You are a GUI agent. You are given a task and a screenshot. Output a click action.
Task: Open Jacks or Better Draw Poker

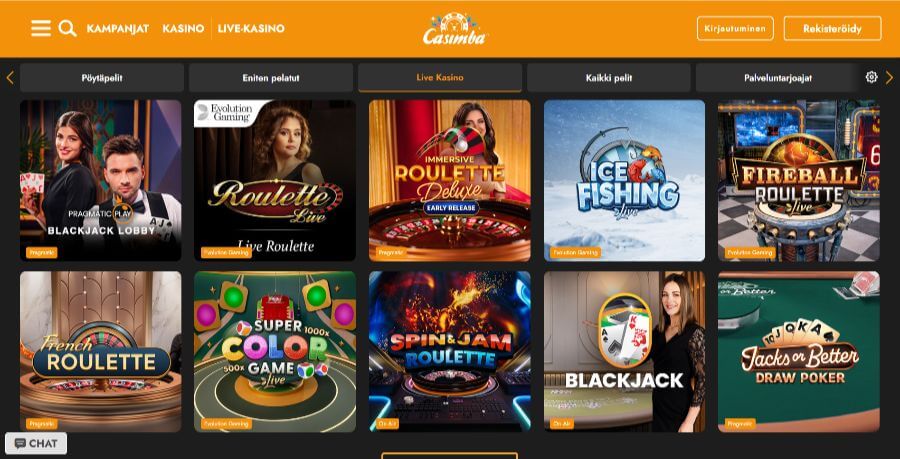pos(798,352)
